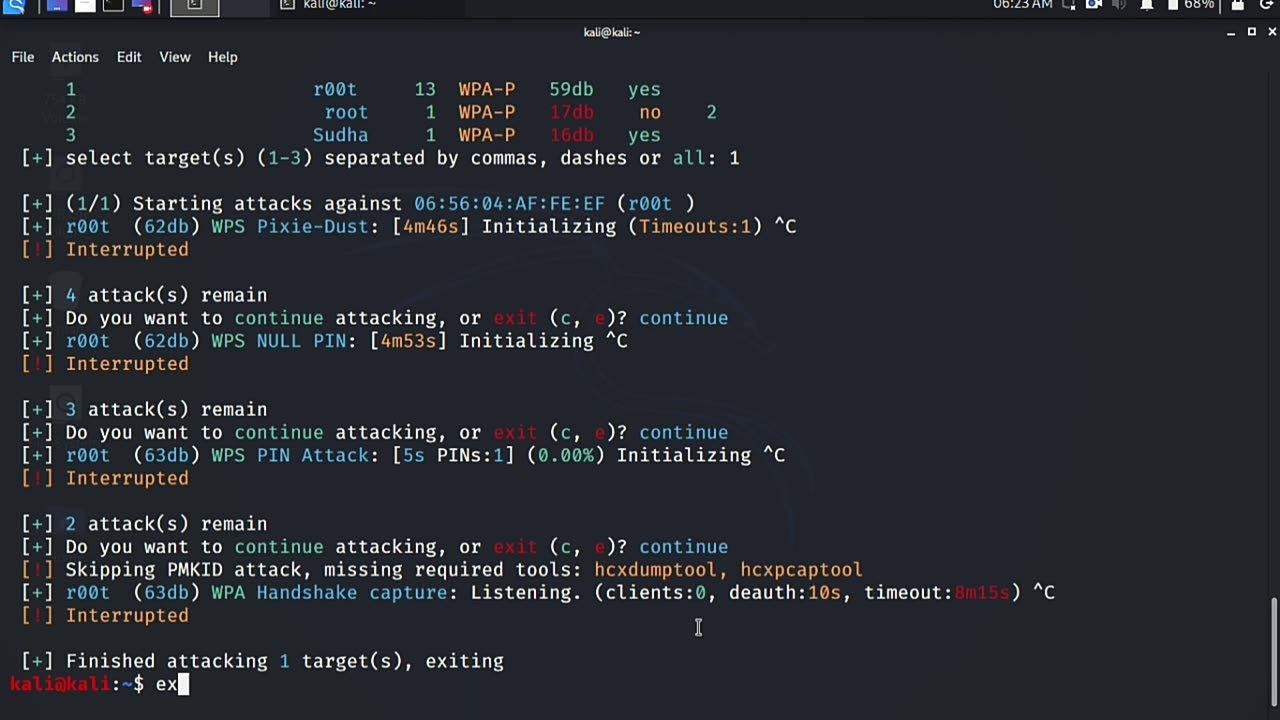Open the File menu
This screenshot has height=720, width=1280.
(x=23, y=57)
